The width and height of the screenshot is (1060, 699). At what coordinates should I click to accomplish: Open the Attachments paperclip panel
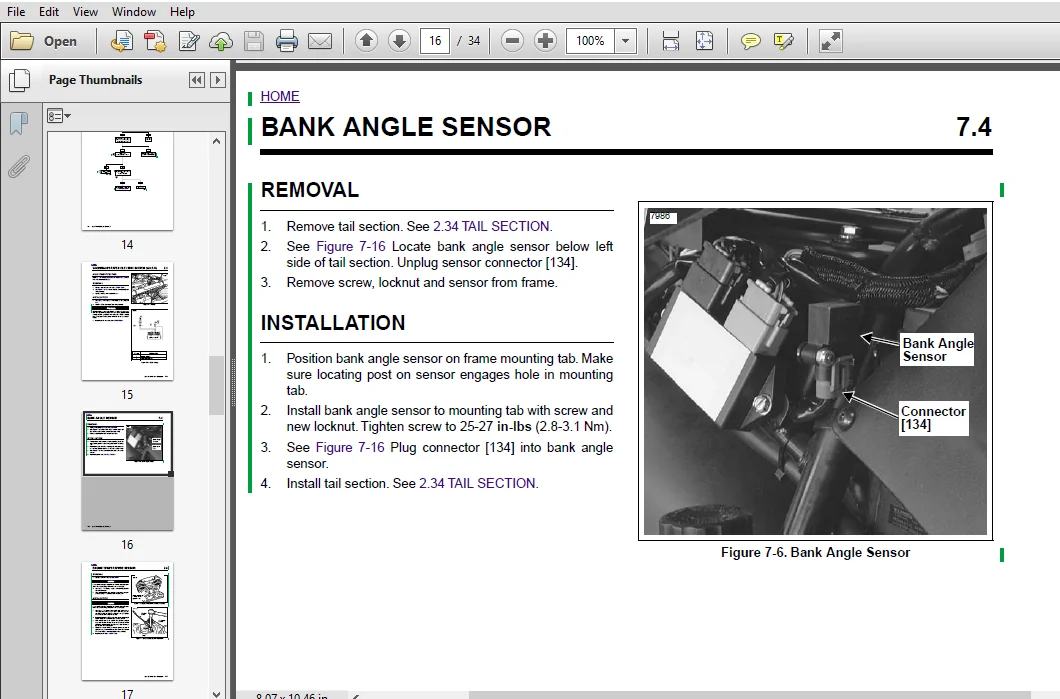pyautogui.click(x=19, y=166)
